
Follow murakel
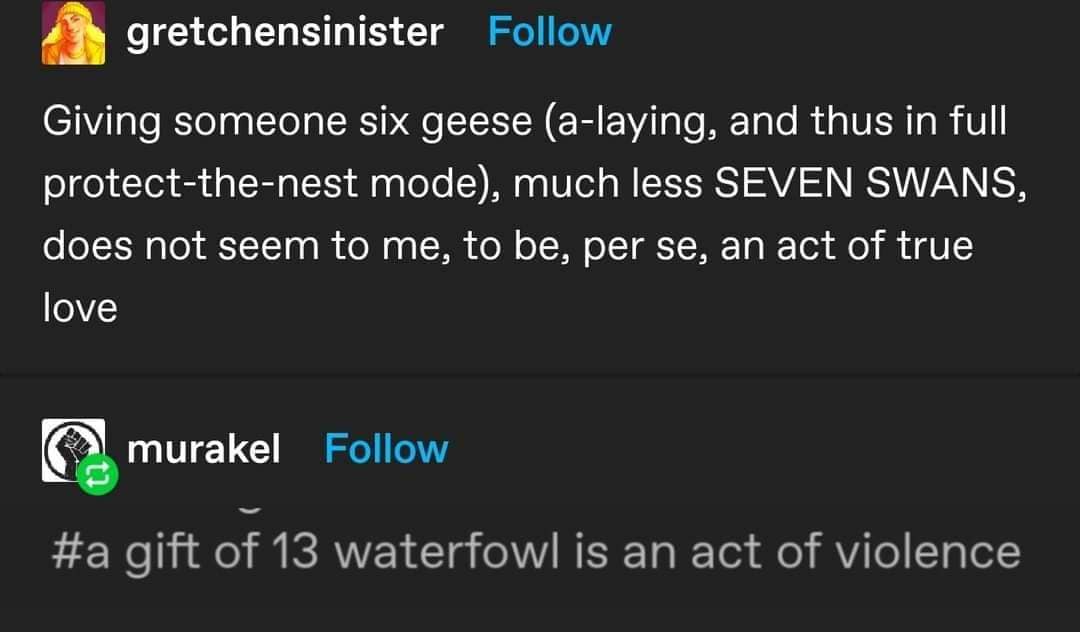pyautogui.click(x=386, y=449)
